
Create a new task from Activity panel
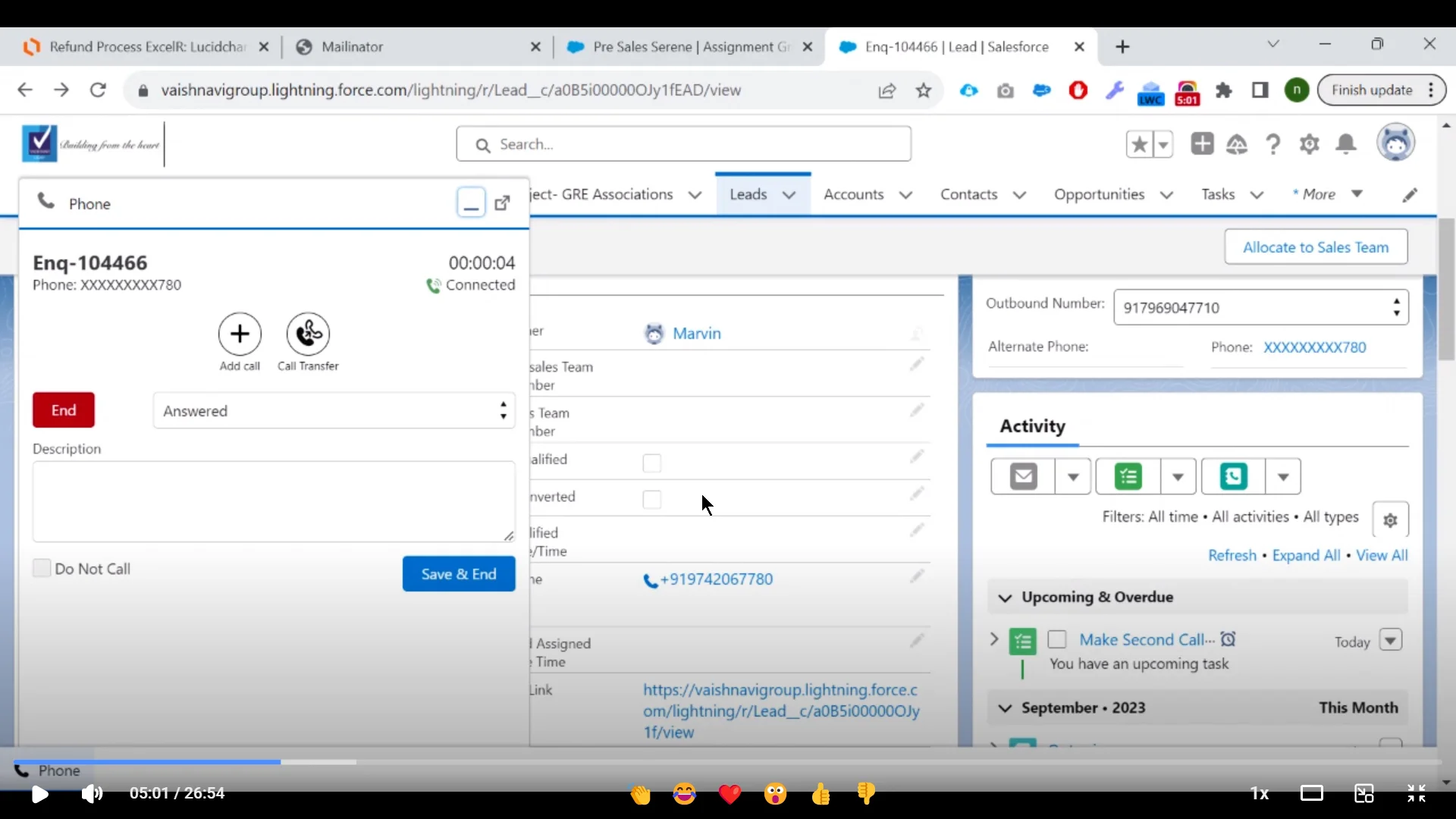coord(1128,476)
